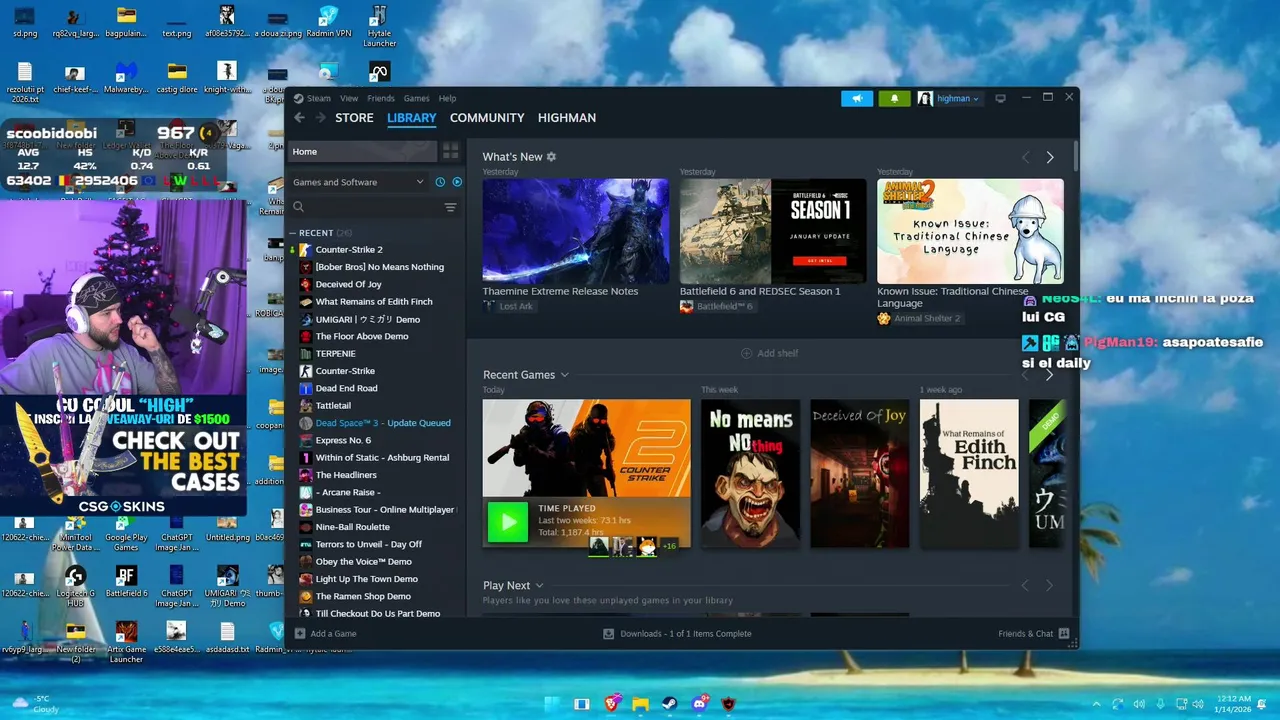Image resolution: width=1280 pixels, height=720 pixels.
Task: Open Thaemine Extreme Release Notes link
Action: [560, 291]
